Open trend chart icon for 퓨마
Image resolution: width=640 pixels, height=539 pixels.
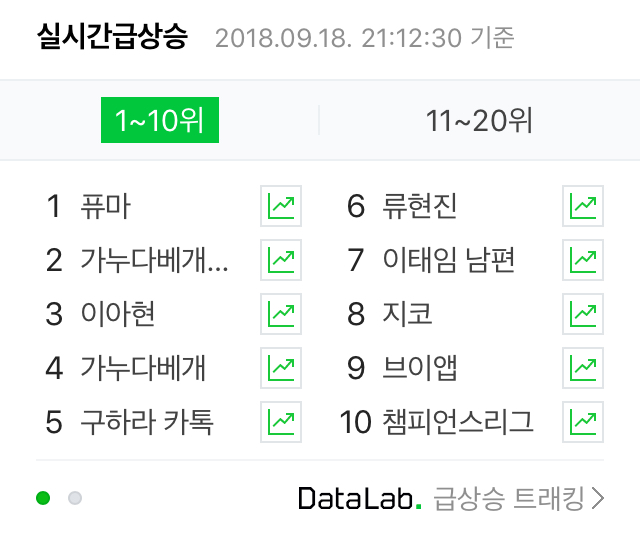[281, 206]
